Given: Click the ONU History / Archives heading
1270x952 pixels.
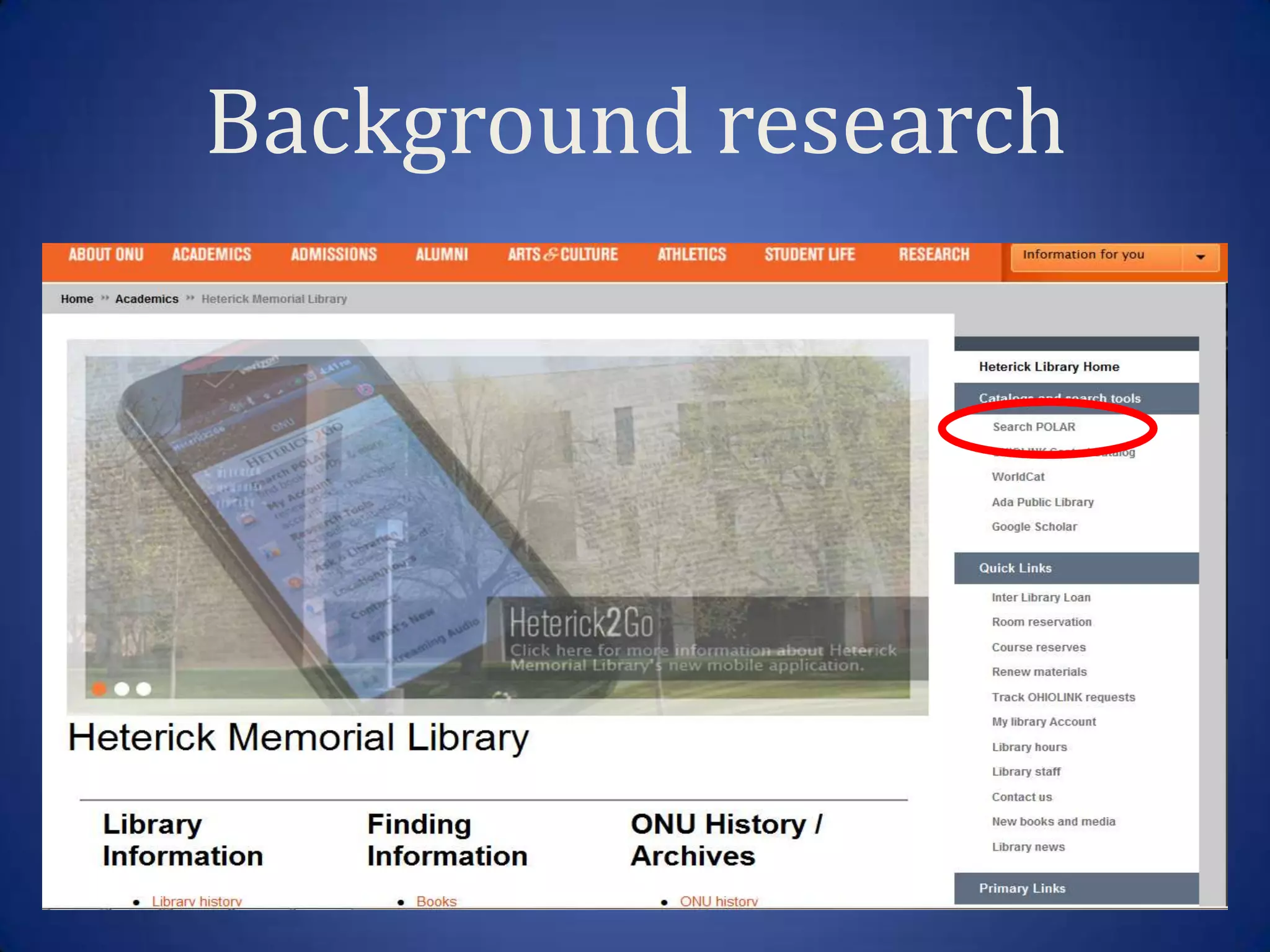Looking at the screenshot, I should 727,840.
